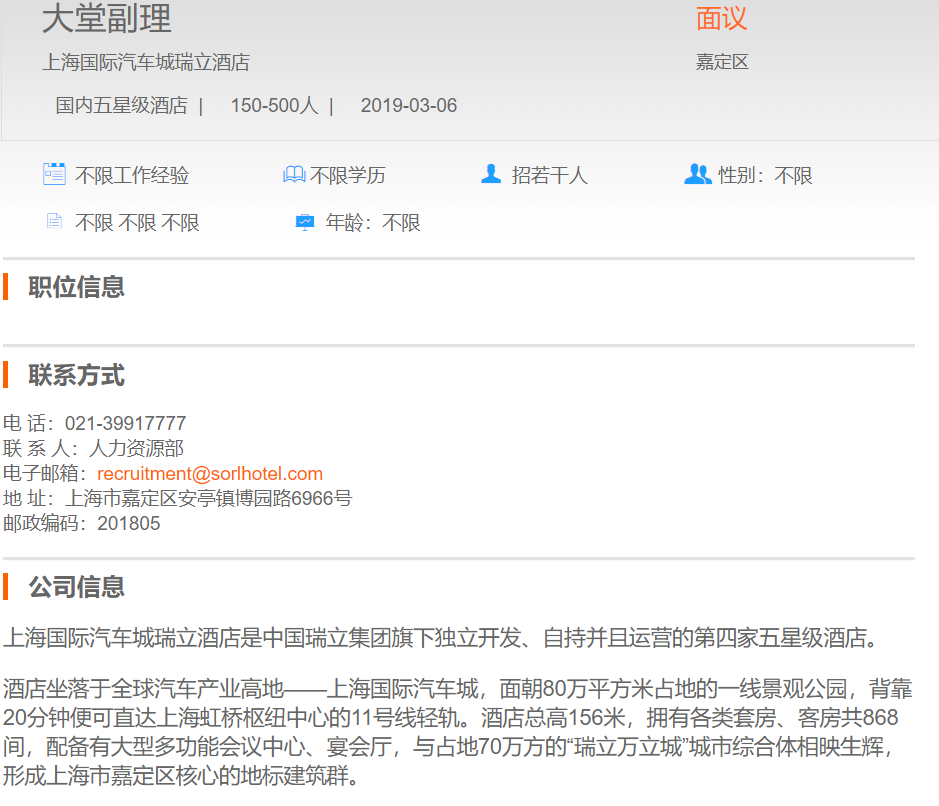
Task: Click the two-person icon beside 性别：不限
Action: (697, 174)
